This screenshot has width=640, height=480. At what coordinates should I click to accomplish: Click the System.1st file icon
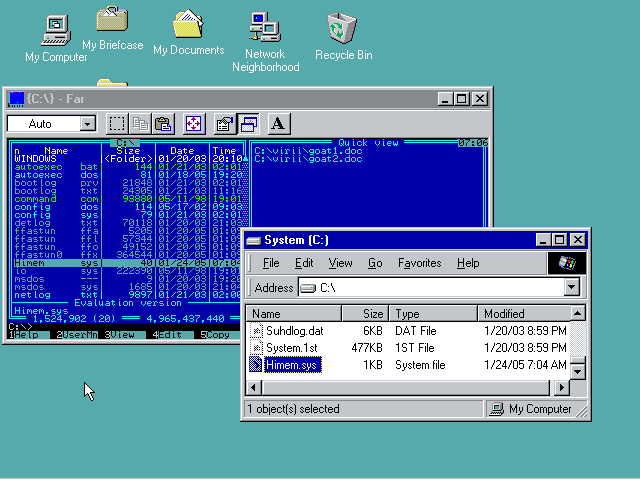(x=256, y=348)
